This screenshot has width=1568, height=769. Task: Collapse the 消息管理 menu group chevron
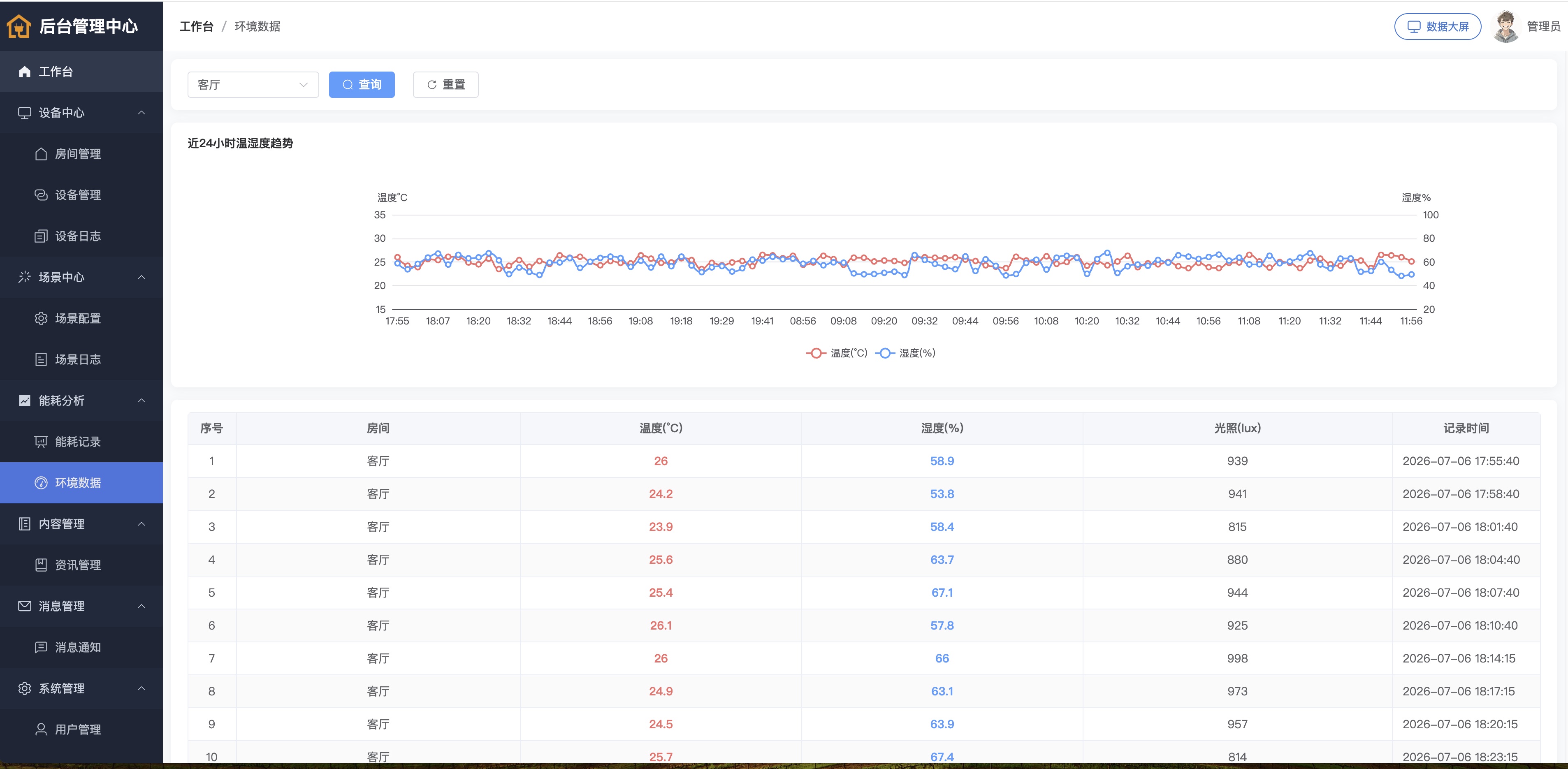tap(141, 606)
